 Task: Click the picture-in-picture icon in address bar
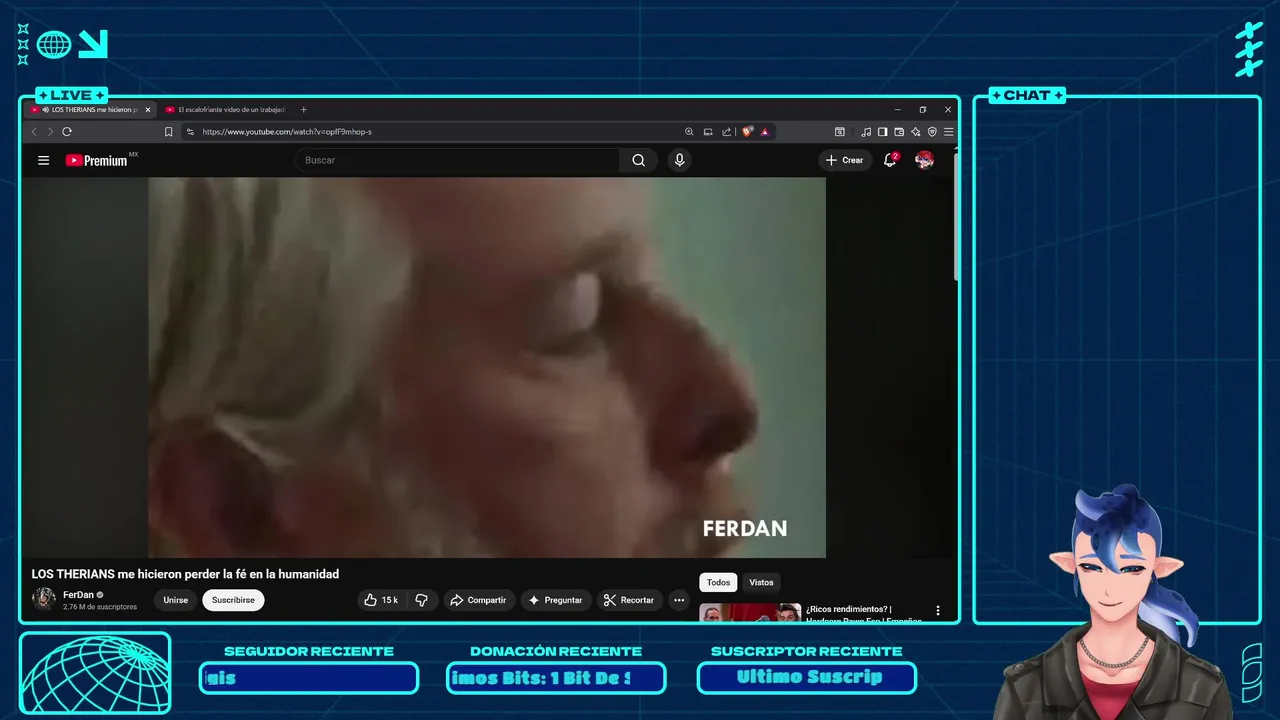coord(708,132)
